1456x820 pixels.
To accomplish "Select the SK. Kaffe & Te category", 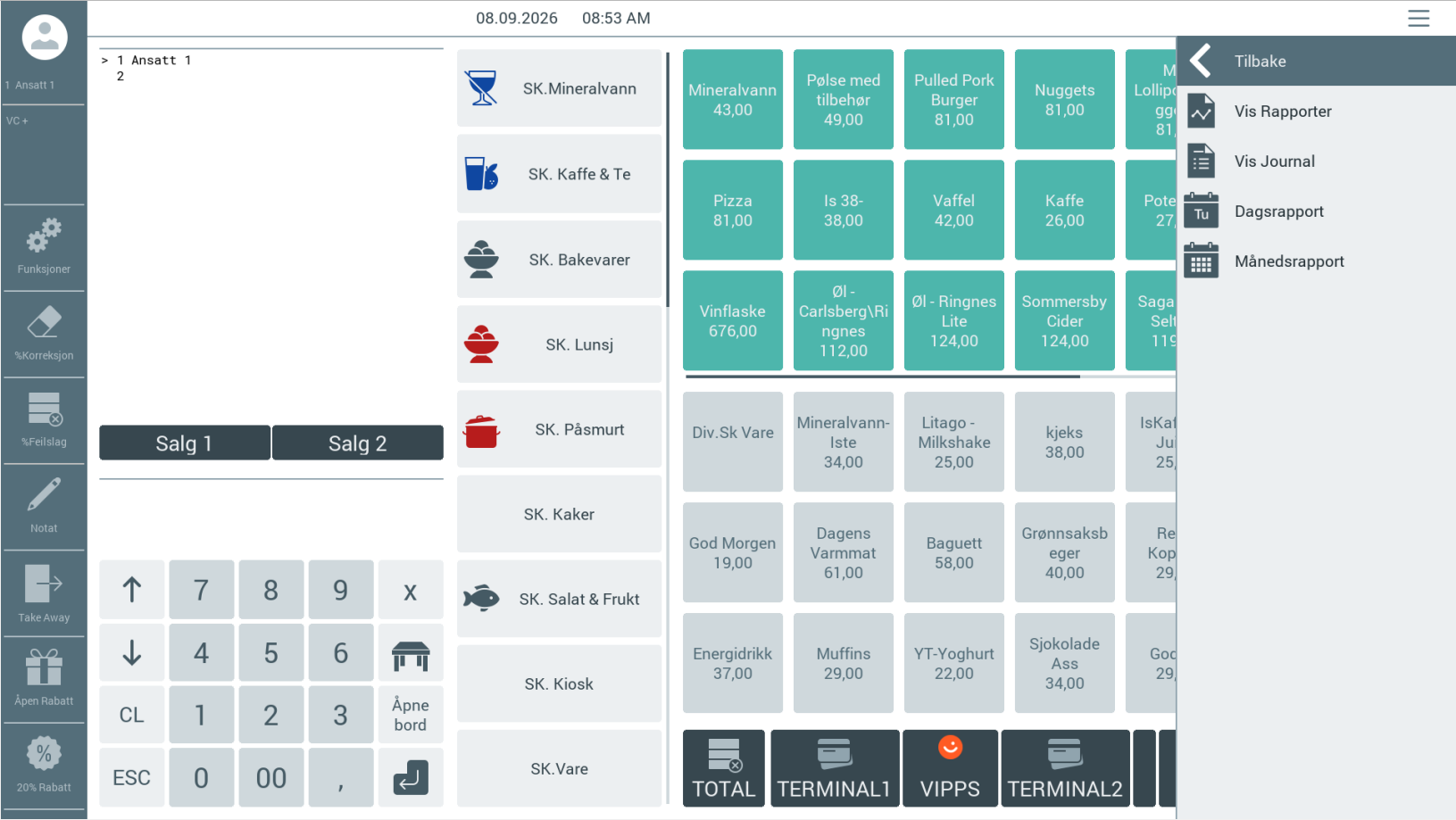I will [x=560, y=174].
